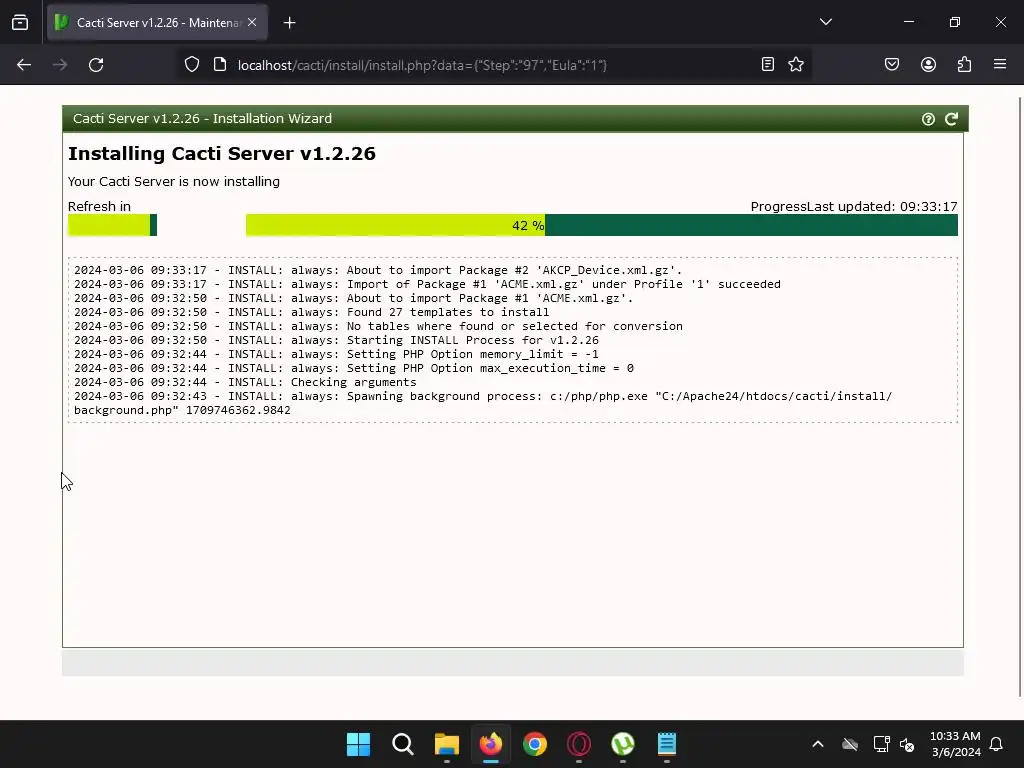Bookmark this page with the star
1024x768 pixels.
[x=796, y=64]
